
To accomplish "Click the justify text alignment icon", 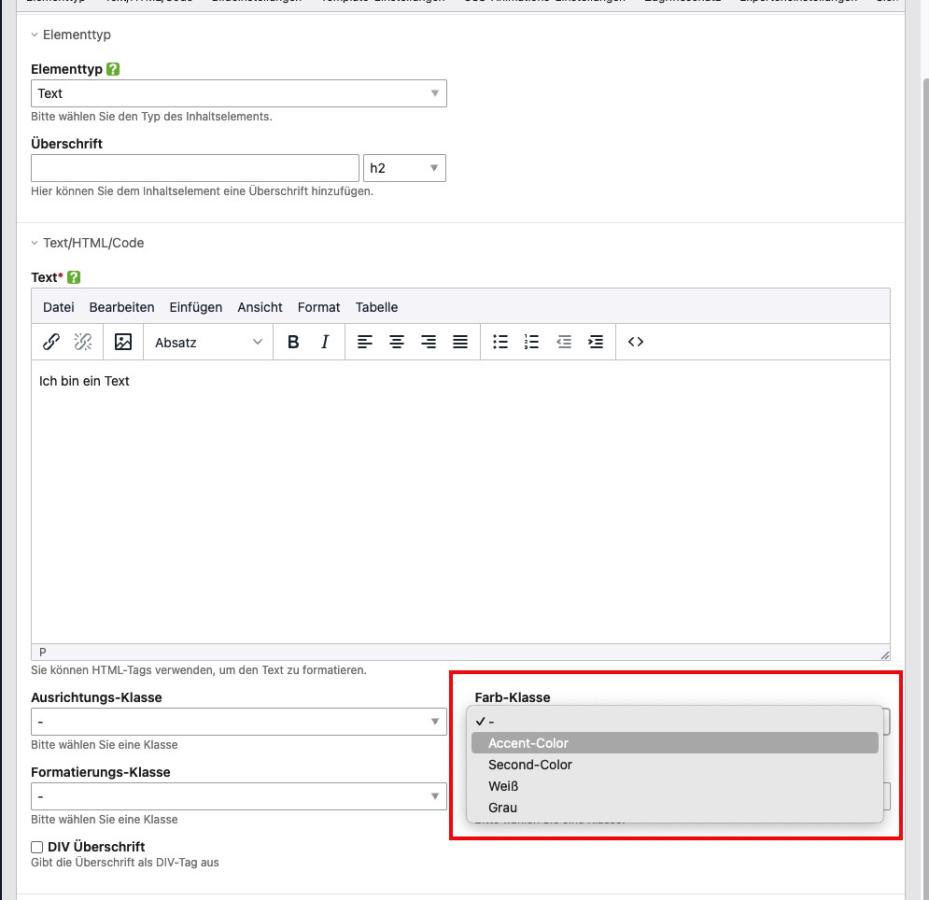I will click(x=459, y=343).
